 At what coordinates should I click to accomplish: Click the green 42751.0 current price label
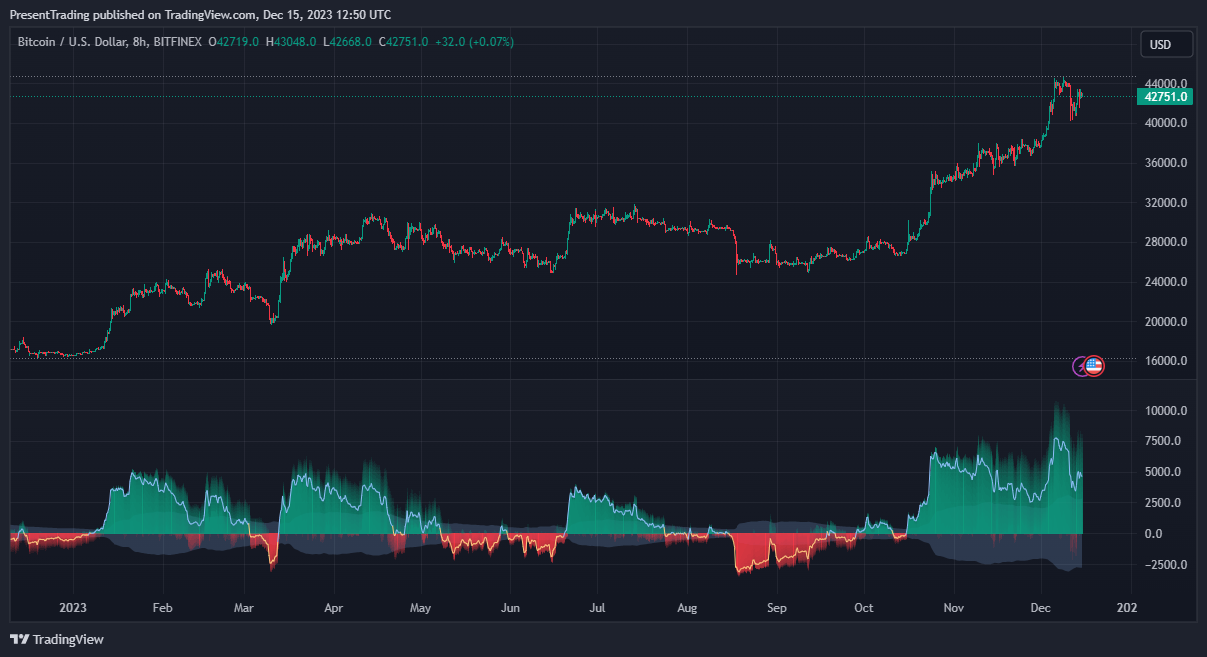point(1165,97)
